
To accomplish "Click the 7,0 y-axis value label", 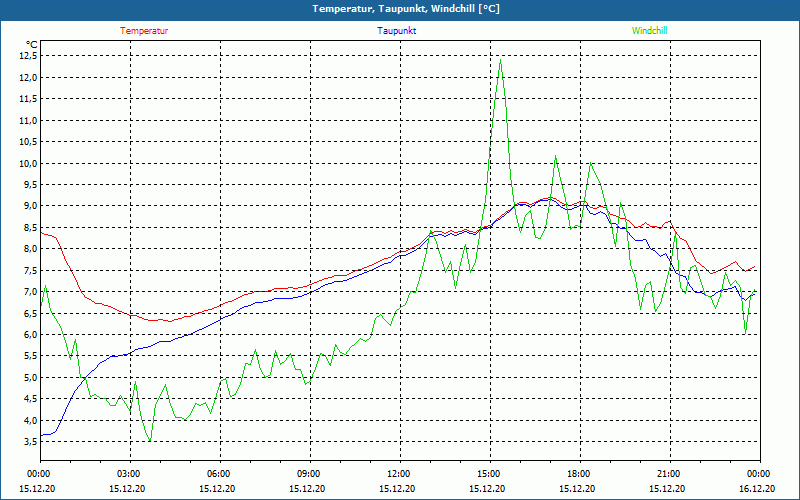I will [29, 292].
